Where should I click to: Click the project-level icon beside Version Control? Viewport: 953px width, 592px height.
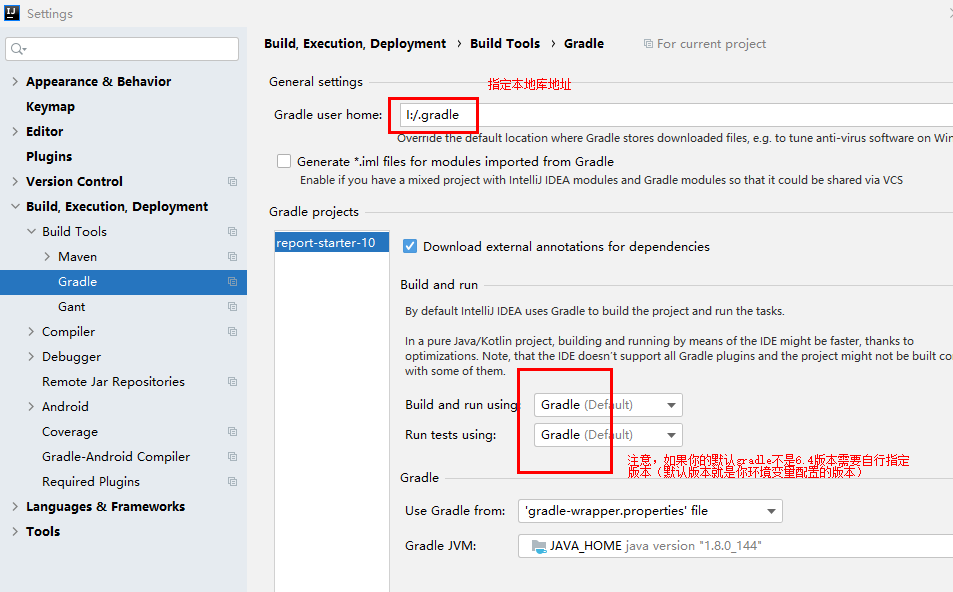[232, 181]
